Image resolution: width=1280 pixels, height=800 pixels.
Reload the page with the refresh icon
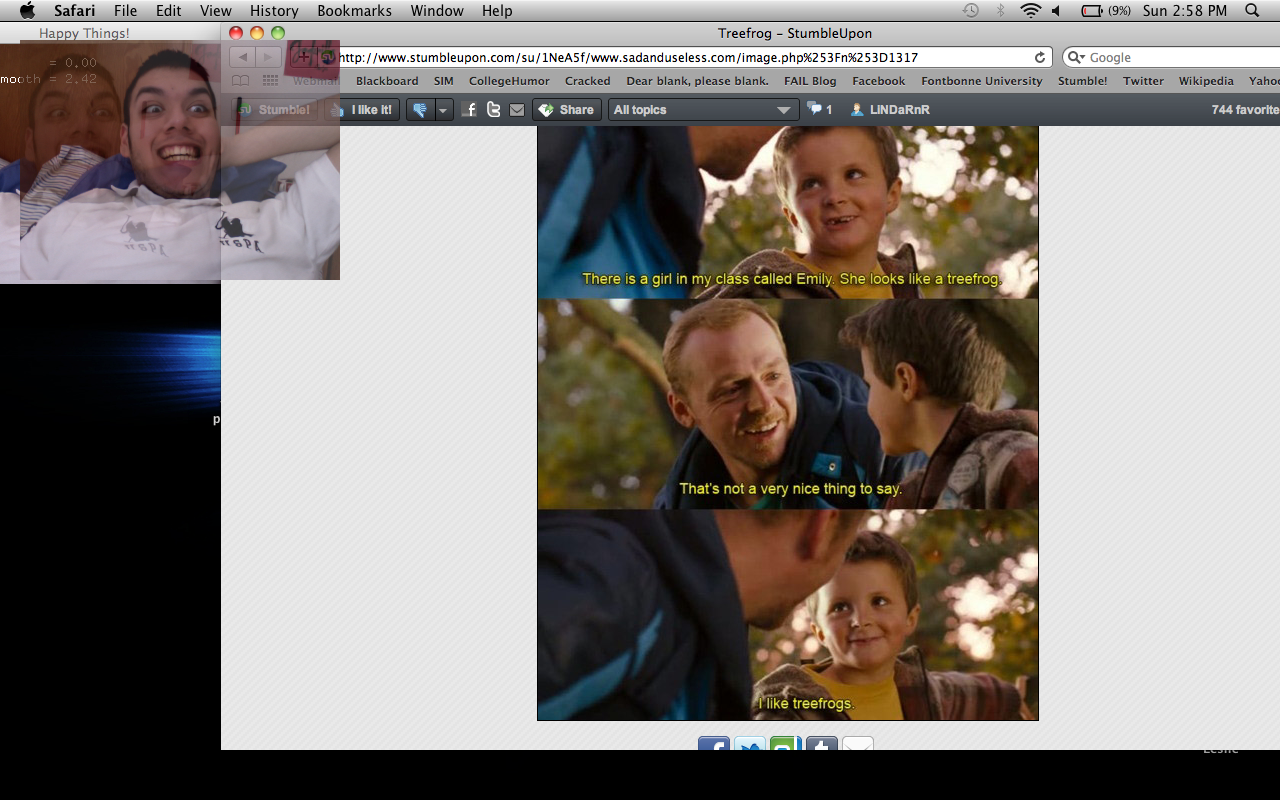tap(1040, 58)
